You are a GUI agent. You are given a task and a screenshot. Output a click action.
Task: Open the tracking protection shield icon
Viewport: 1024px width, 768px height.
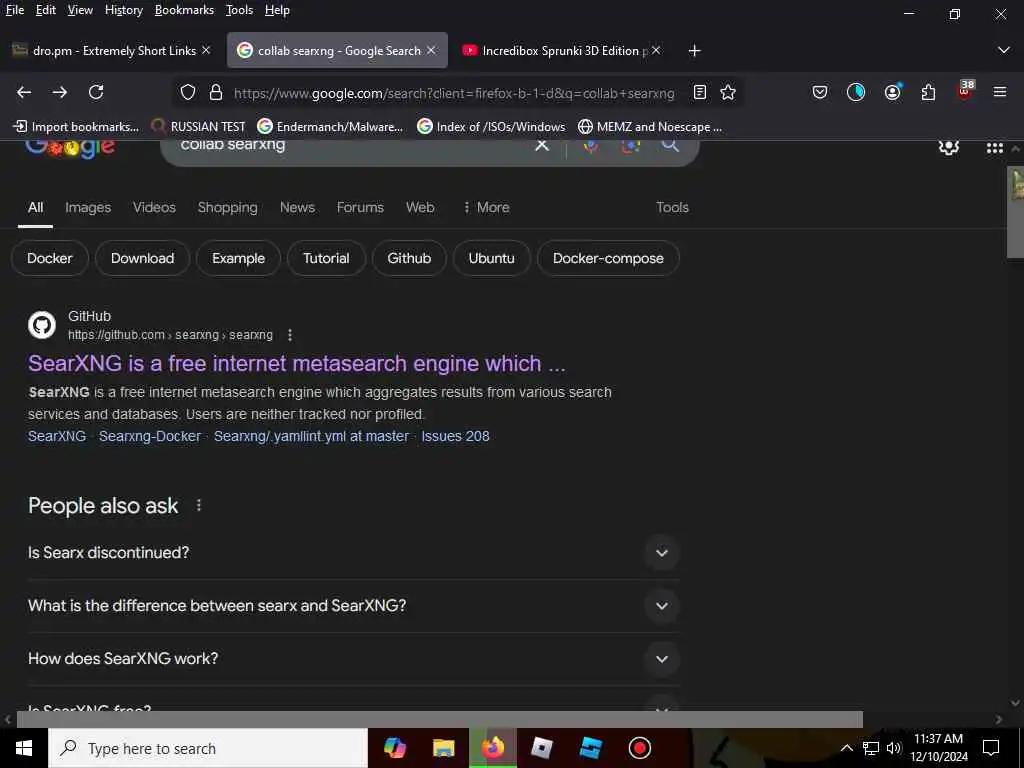(188, 93)
